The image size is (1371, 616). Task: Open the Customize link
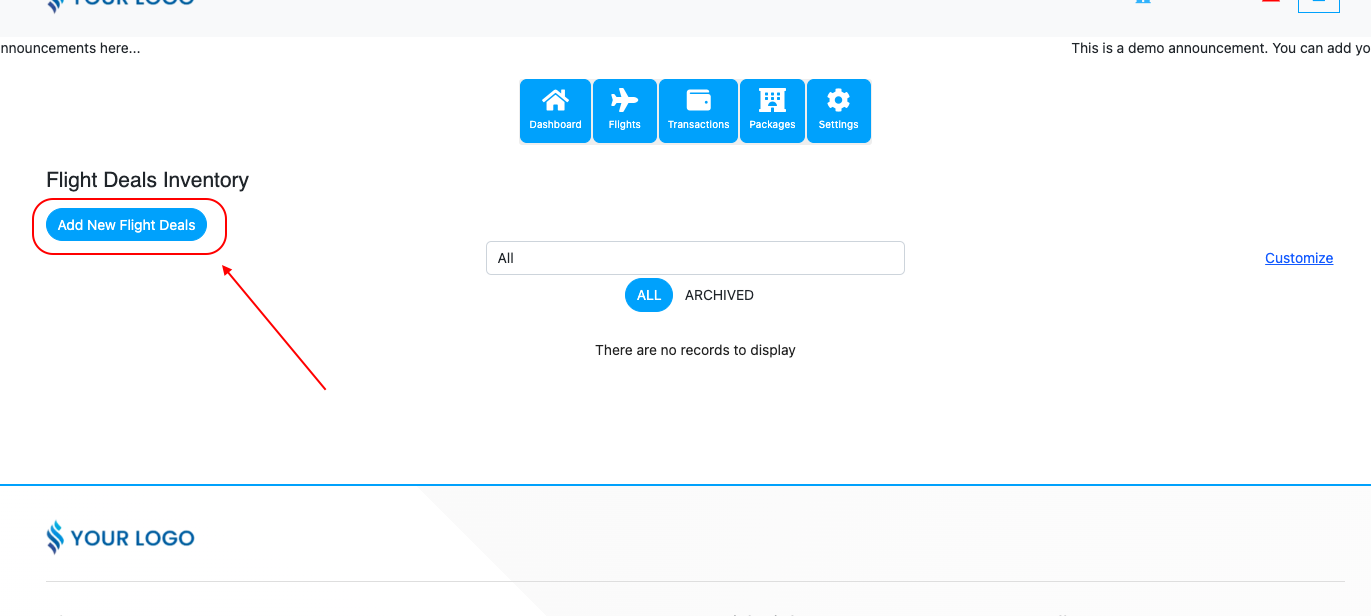[x=1299, y=258]
